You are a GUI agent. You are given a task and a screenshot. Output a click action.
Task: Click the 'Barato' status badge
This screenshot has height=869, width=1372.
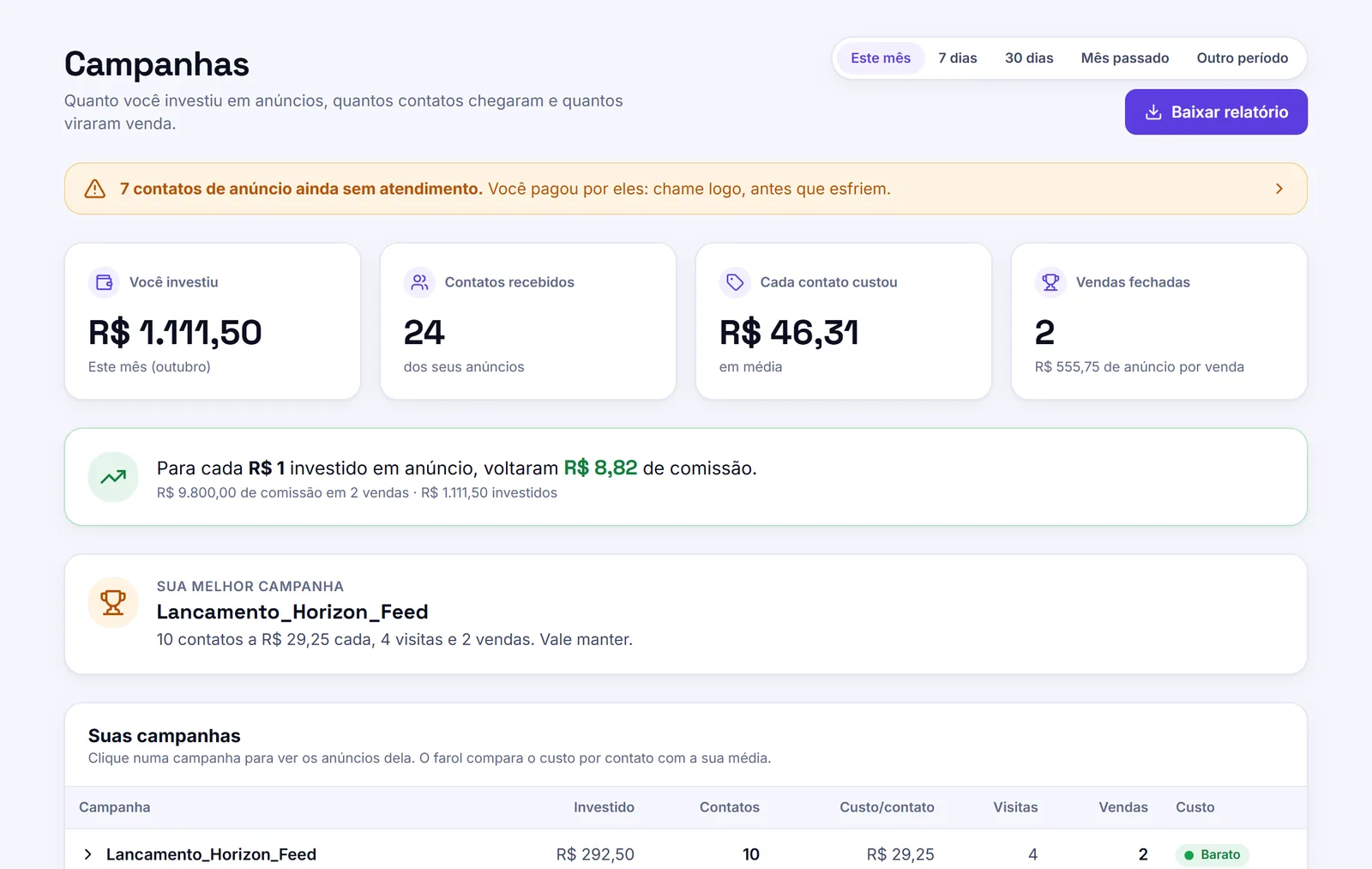[1213, 854]
